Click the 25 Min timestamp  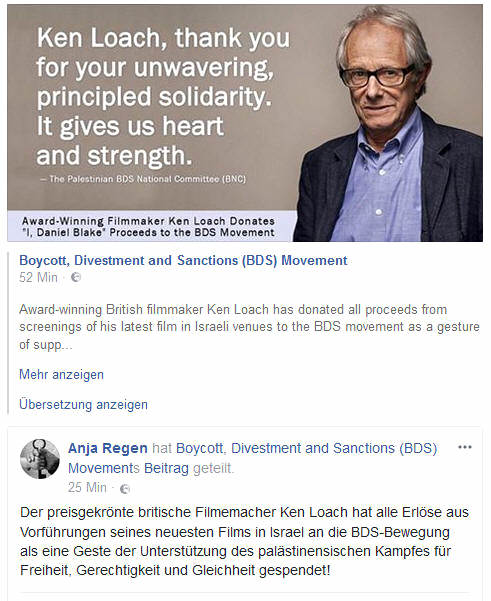pyautogui.click(x=87, y=488)
